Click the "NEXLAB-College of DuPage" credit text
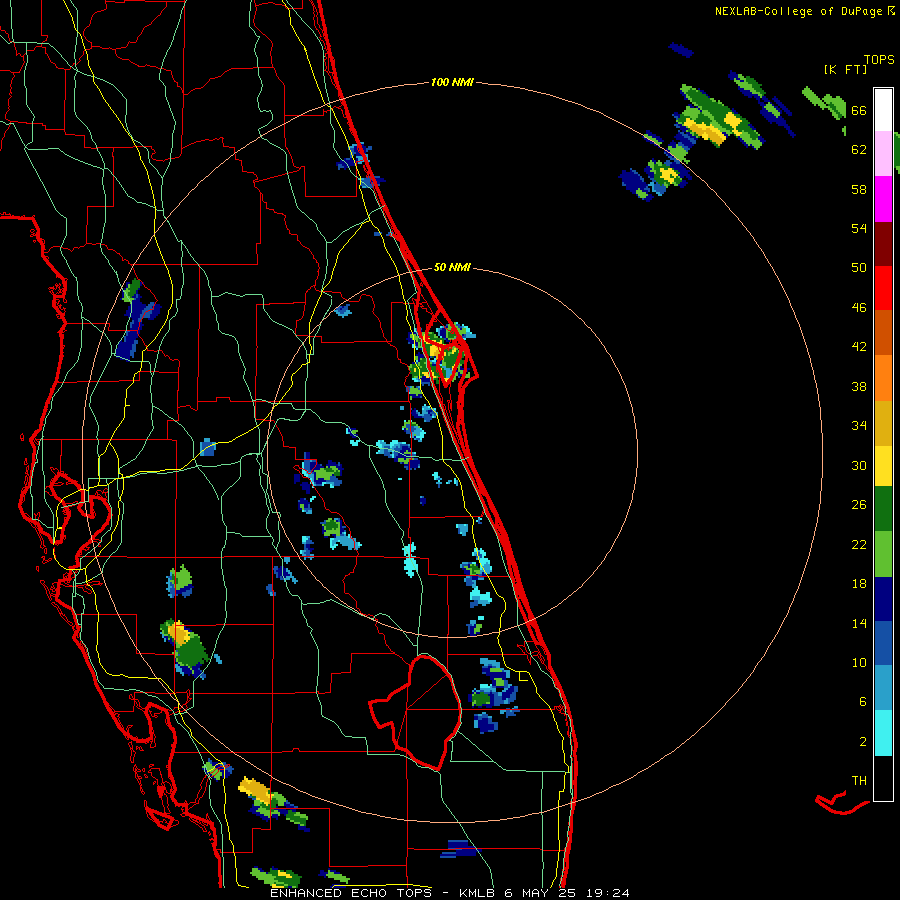The height and width of the screenshot is (900, 900). point(799,11)
